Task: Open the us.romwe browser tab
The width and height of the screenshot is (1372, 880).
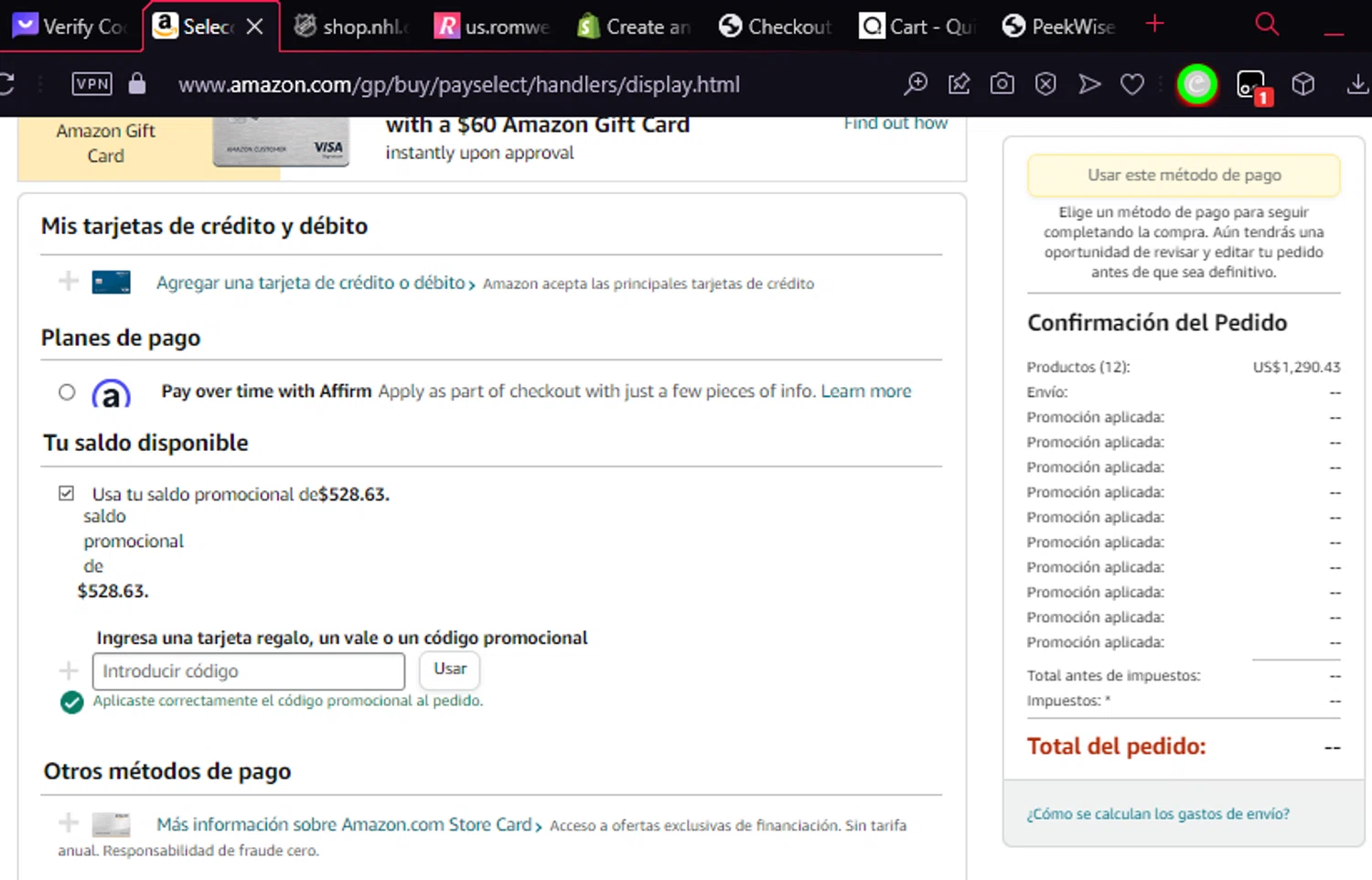Action: [493, 27]
